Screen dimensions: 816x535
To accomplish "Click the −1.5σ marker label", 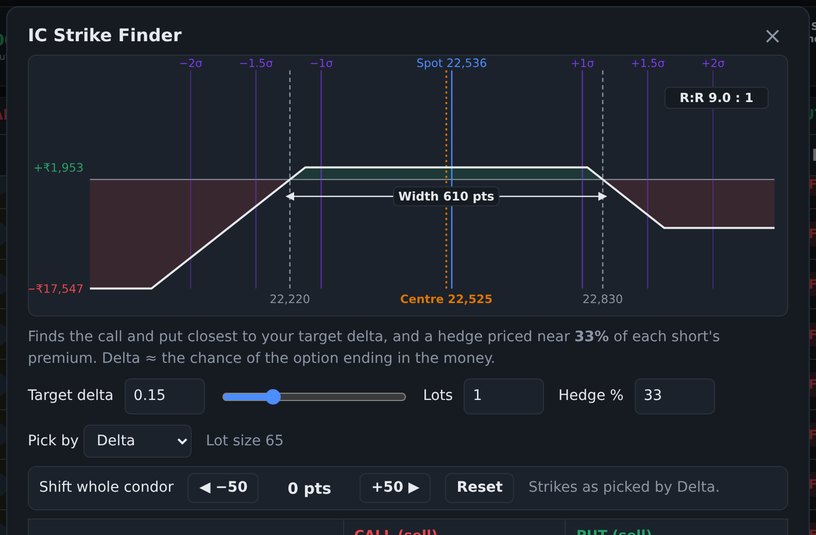I will click(x=256, y=63).
